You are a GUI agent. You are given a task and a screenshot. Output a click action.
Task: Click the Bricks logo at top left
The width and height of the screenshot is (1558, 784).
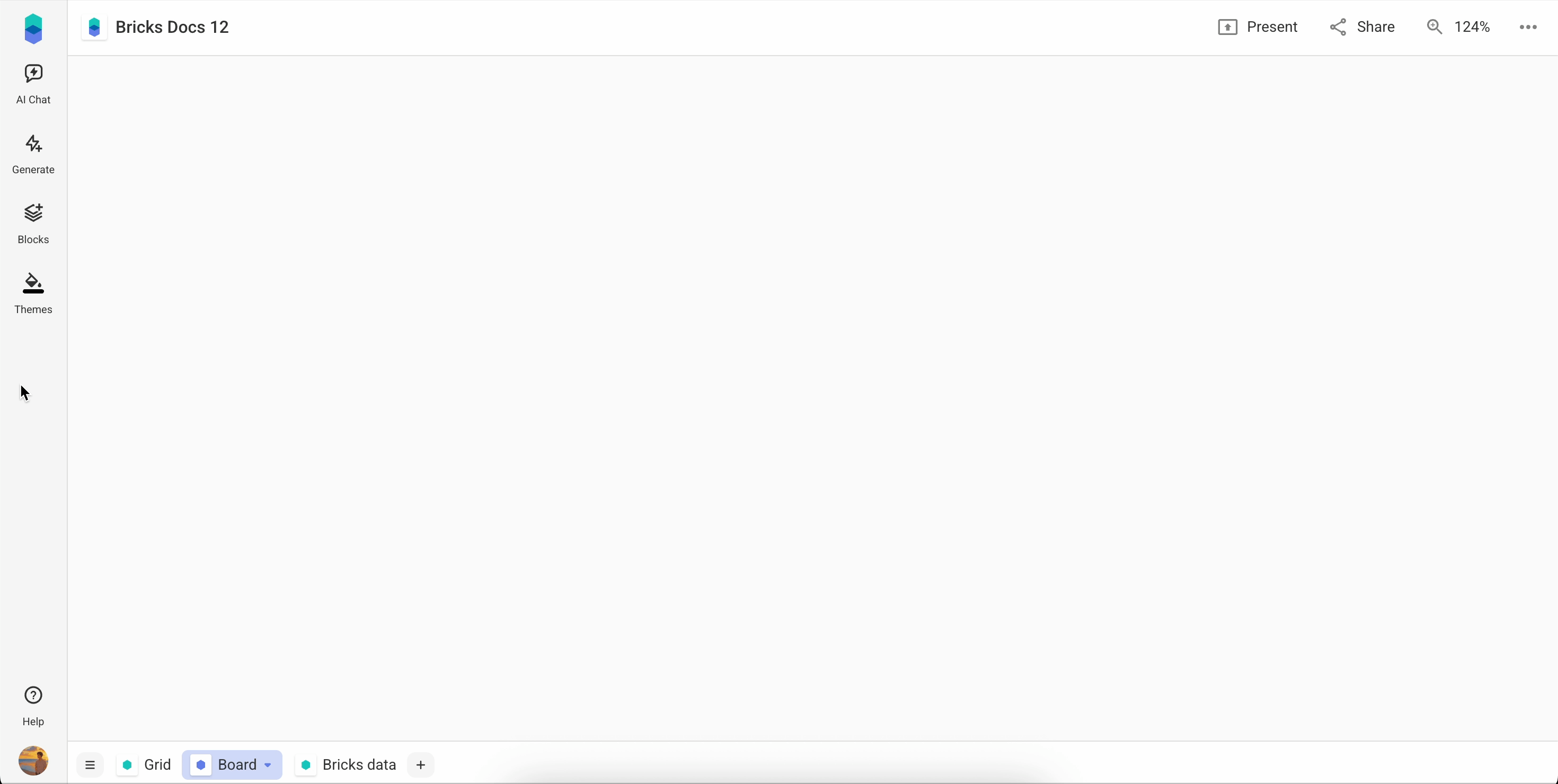33,29
